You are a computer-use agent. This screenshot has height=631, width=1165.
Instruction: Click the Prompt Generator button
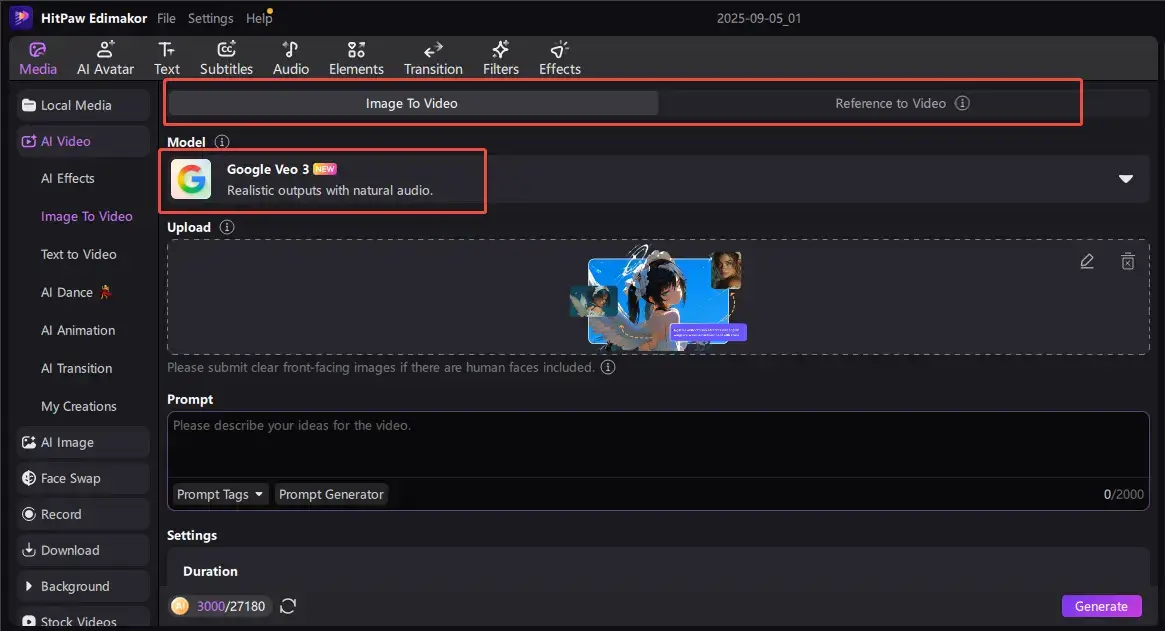(x=331, y=494)
